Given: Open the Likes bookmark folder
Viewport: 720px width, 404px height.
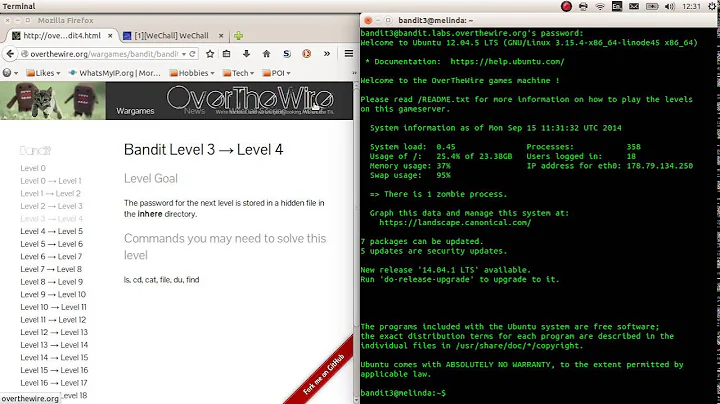Looking at the screenshot, I should pyautogui.click(x=44, y=73).
